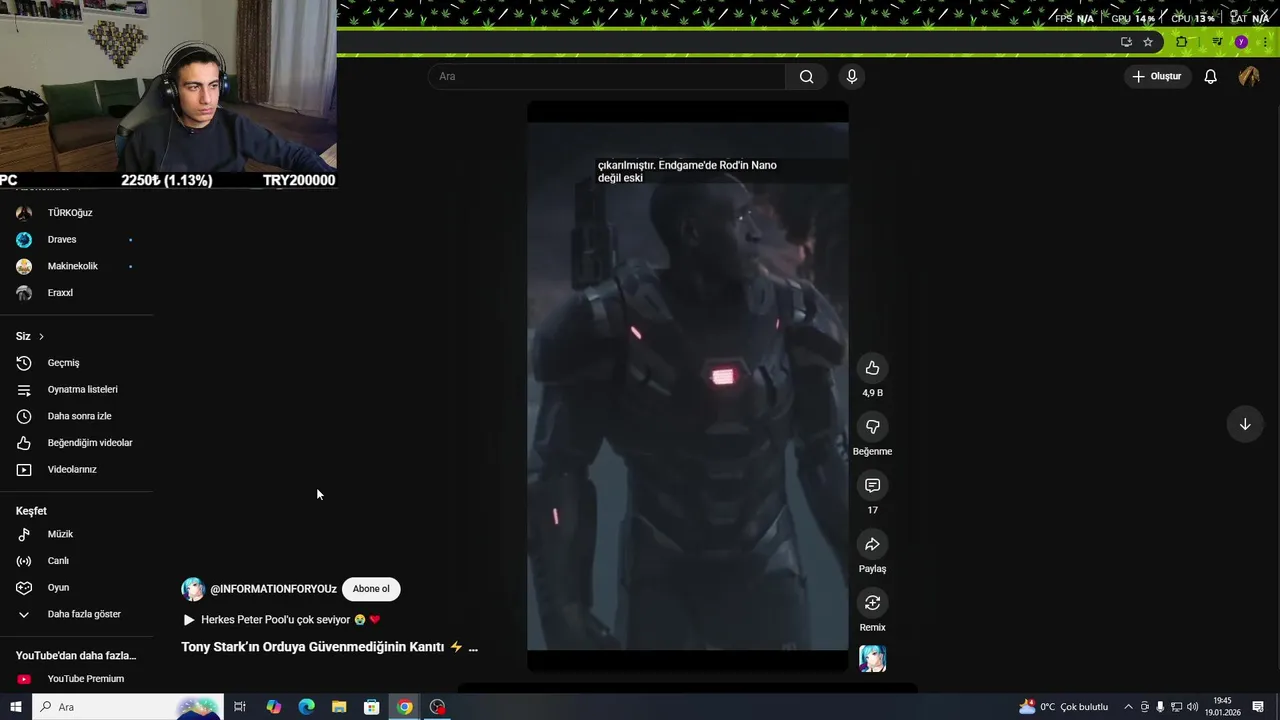Open weather widget '0°C Çok bulutlu'

pos(1063,707)
